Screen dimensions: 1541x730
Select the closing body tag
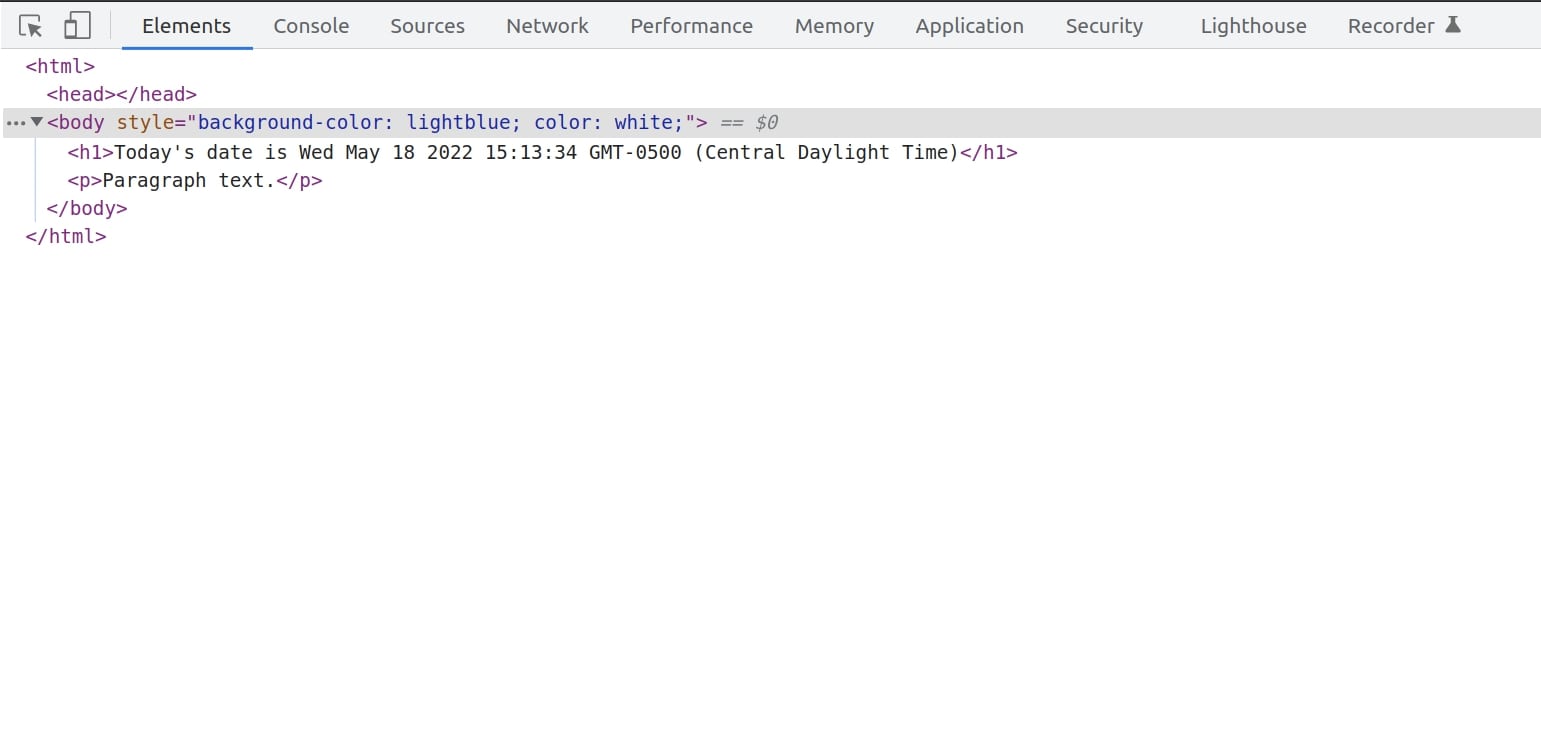pyautogui.click(x=87, y=209)
